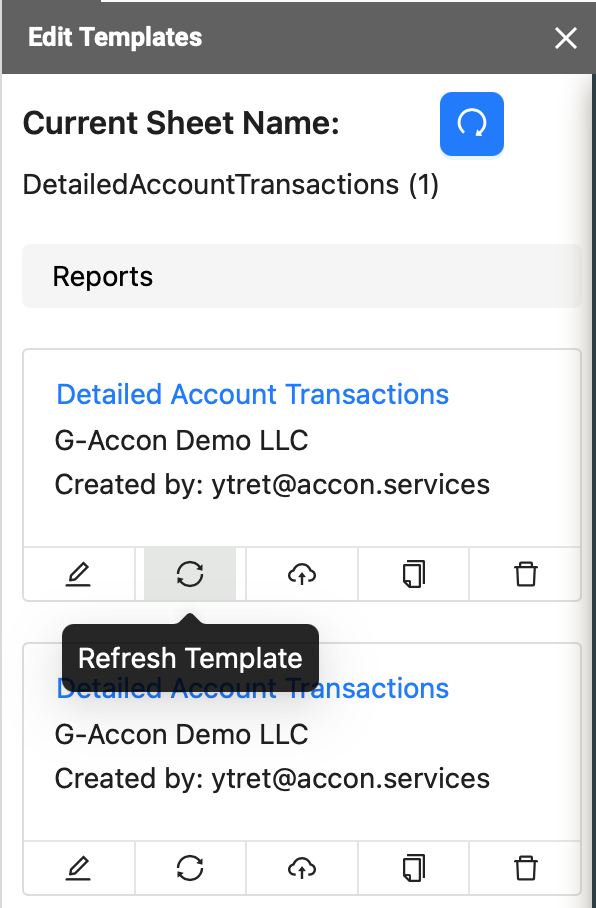Viewport: 596px width, 908px height.
Task: Duplicate the first template with copy icon
Action: 414,574
